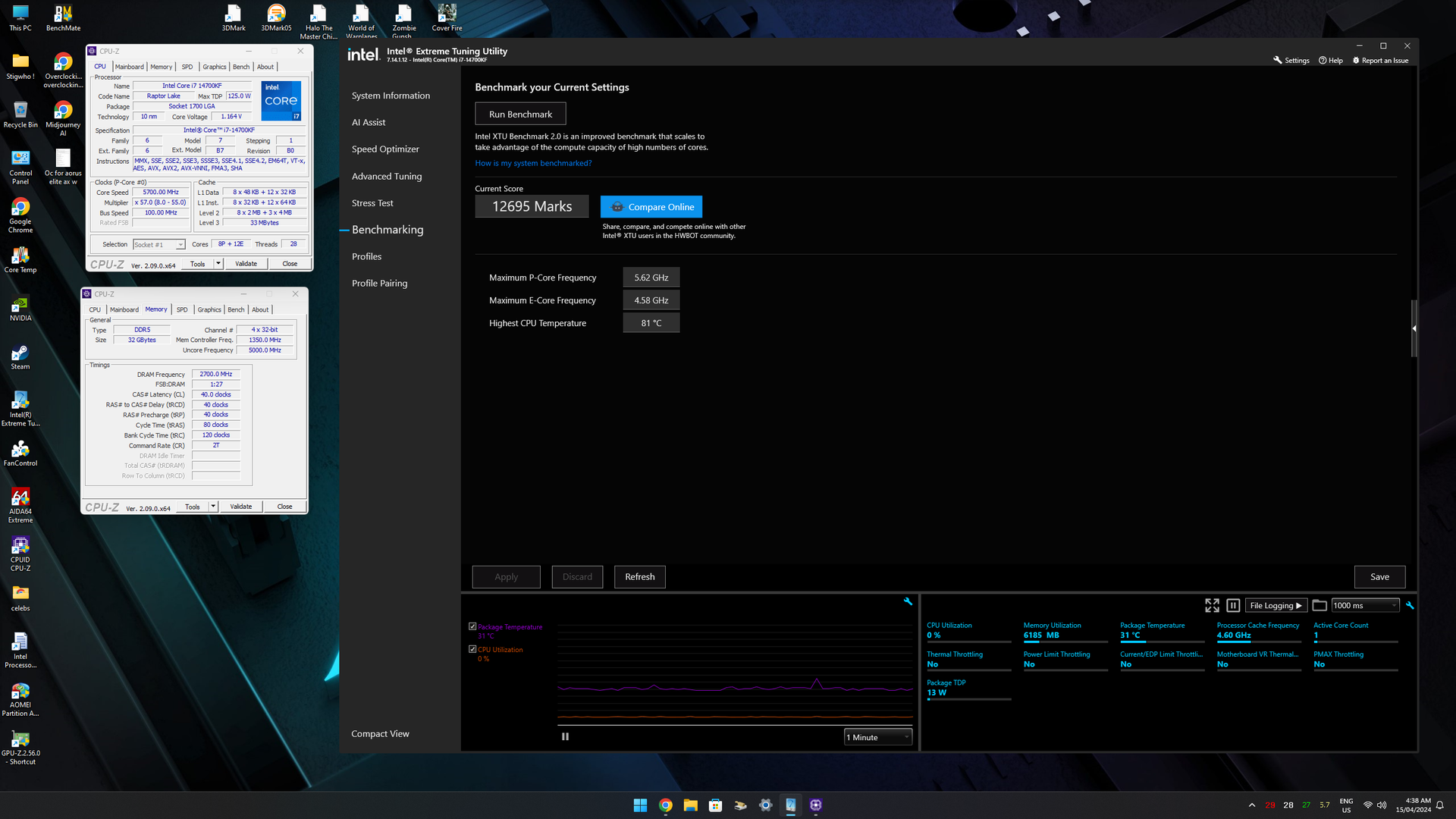Viewport: 1456px width, 819px height.
Task: Open the 1000 ms interval dropdown
Action: [x=1365, y=605]
